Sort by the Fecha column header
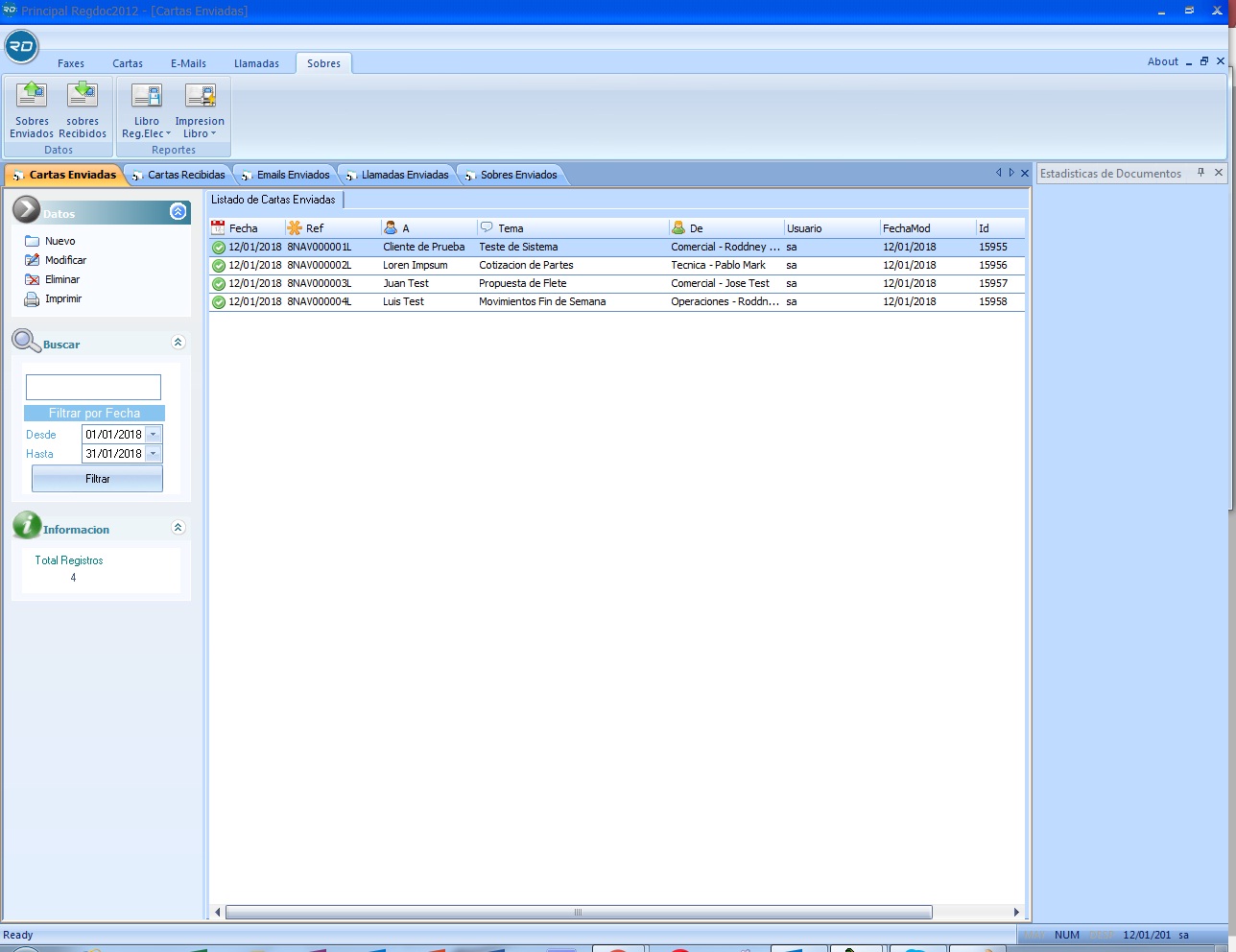This screenshot has width=1236, height=952. click(x=247, y=228)
